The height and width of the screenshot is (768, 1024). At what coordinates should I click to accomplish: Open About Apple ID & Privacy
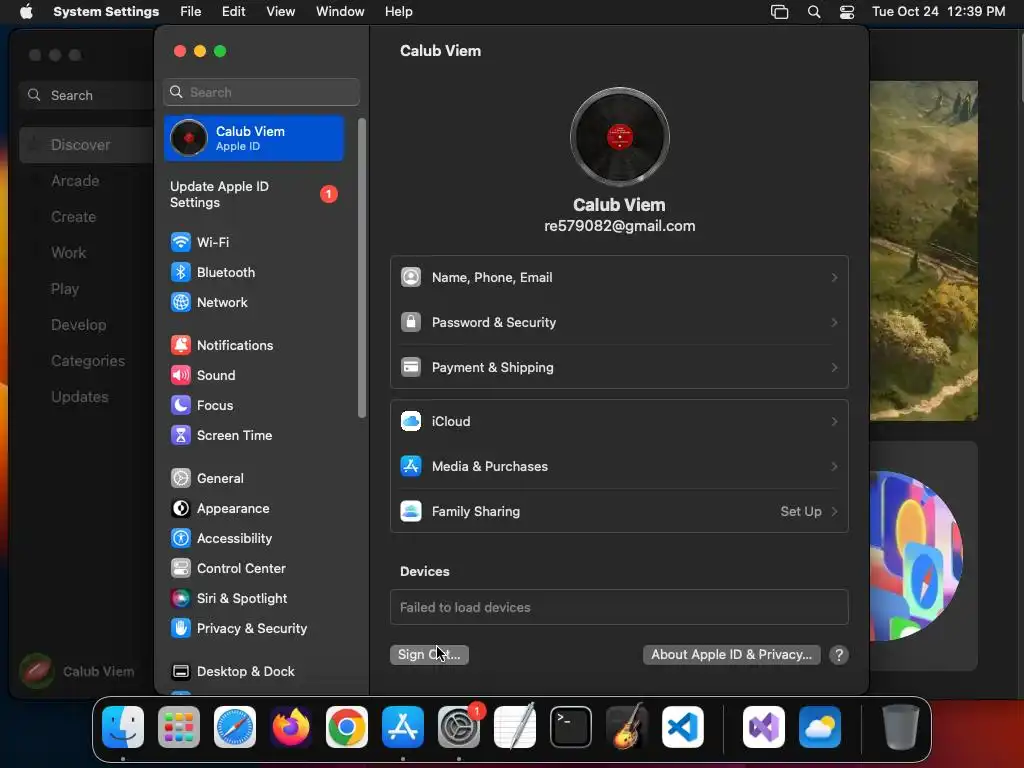[731, 655]
